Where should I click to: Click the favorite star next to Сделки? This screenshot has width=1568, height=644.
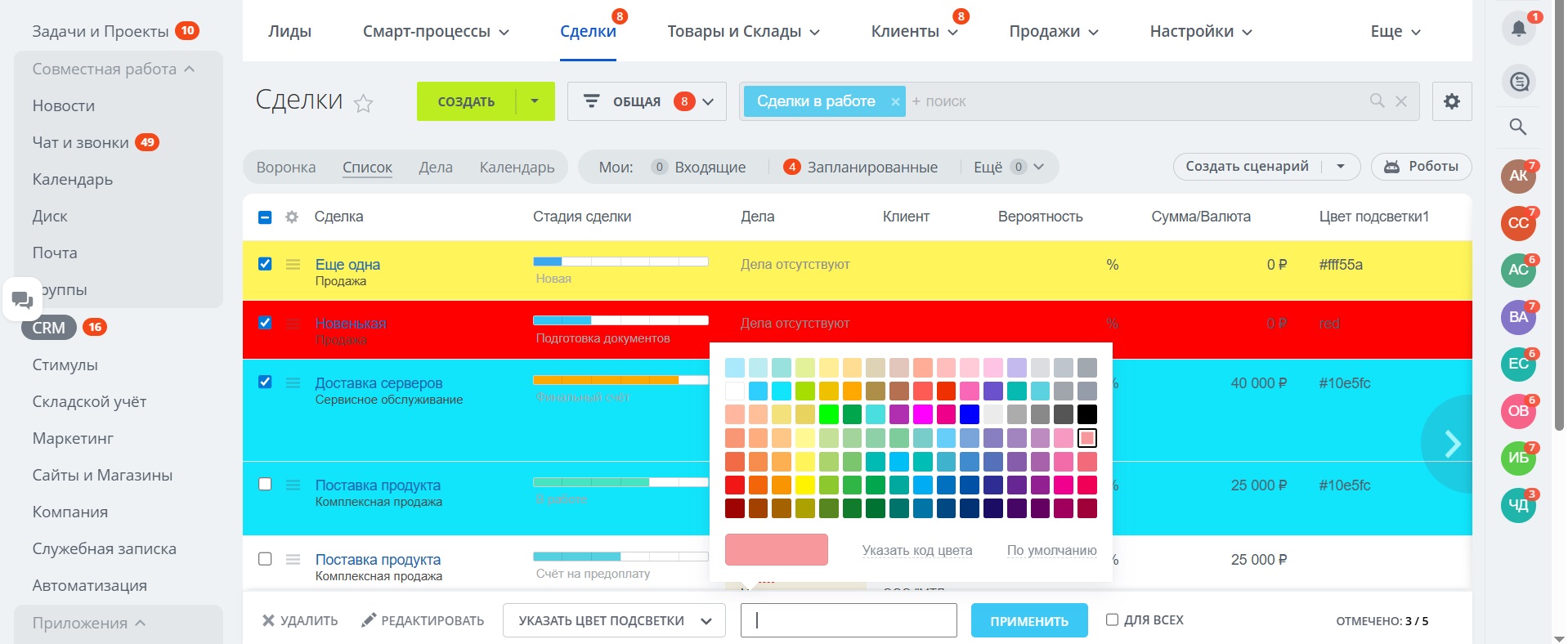(x=364, y=103)
